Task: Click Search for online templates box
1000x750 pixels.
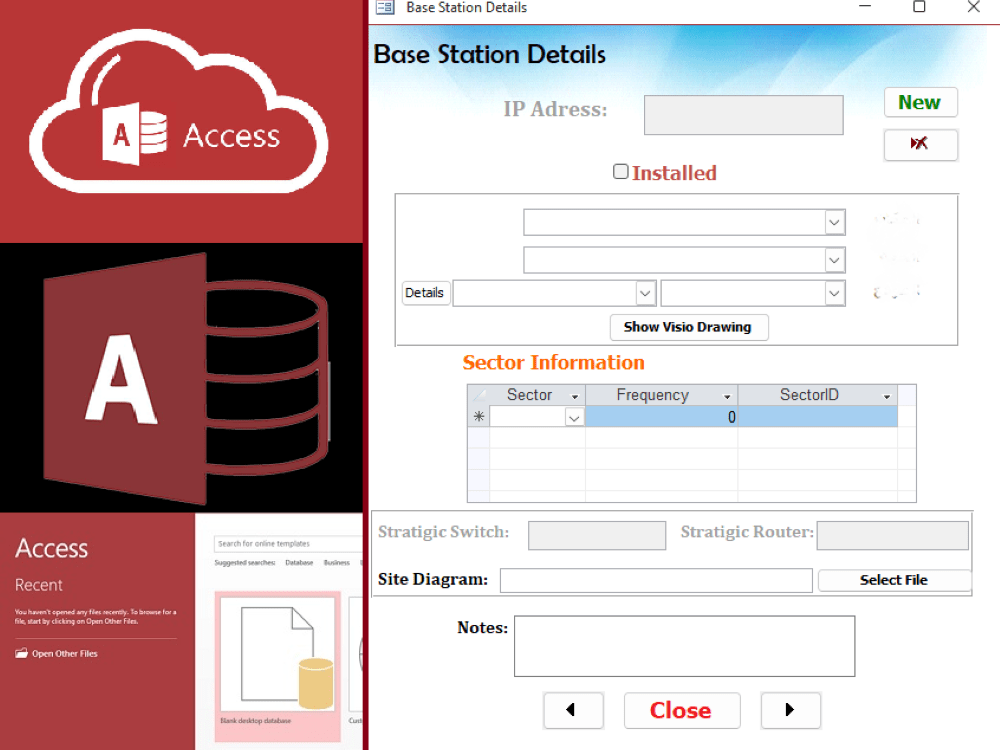Action: (x=288, y=544)
